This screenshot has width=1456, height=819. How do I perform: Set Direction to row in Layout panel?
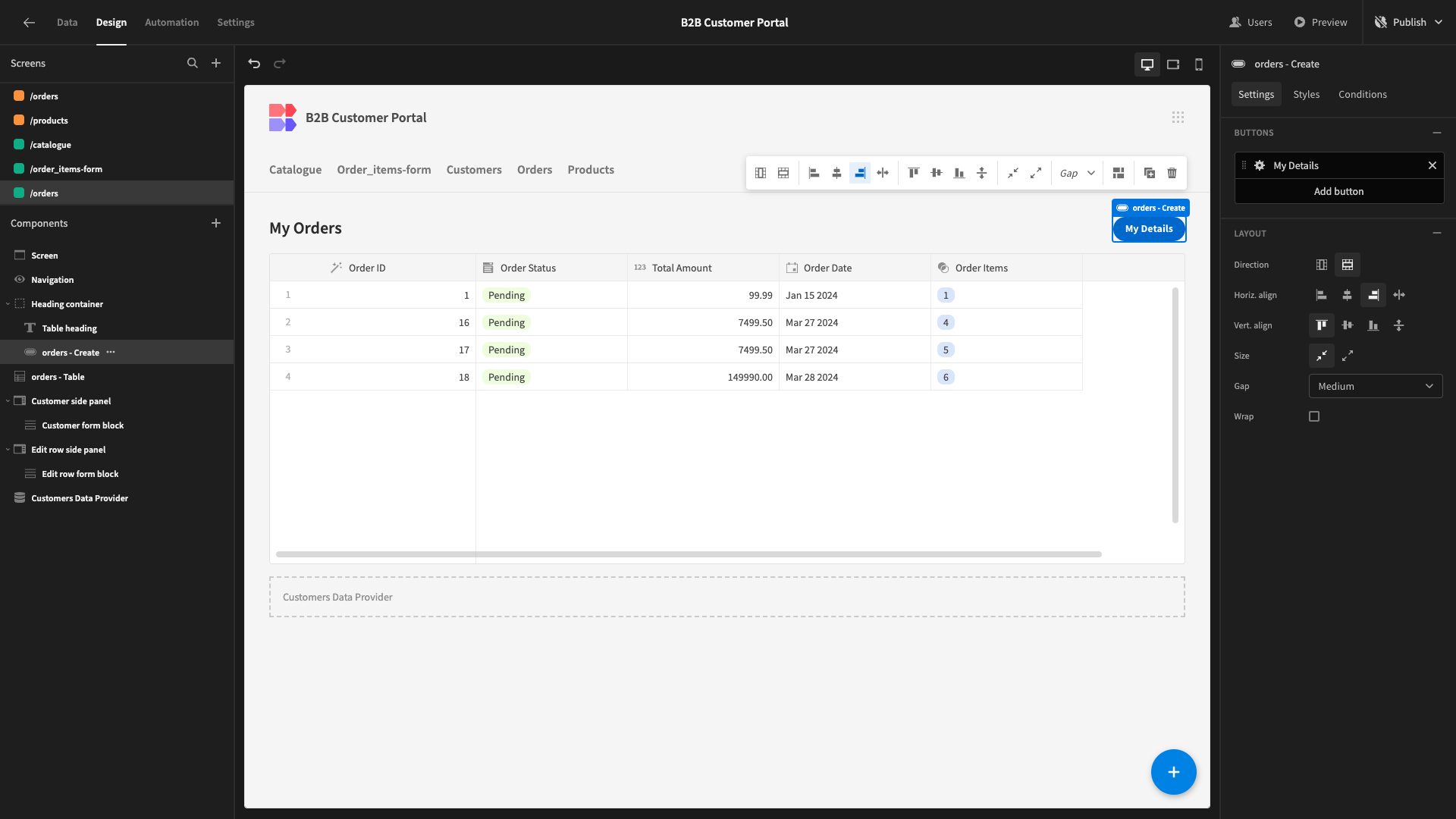(1348, 265)
